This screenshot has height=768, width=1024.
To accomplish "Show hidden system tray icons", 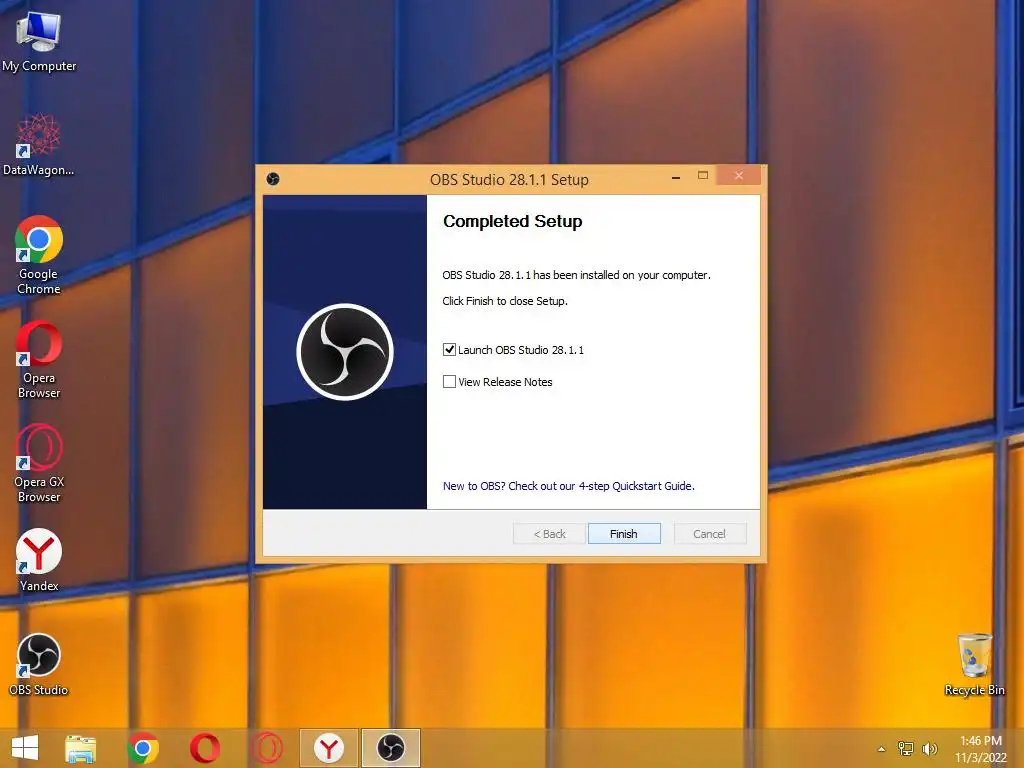I will tap(882, 749).
